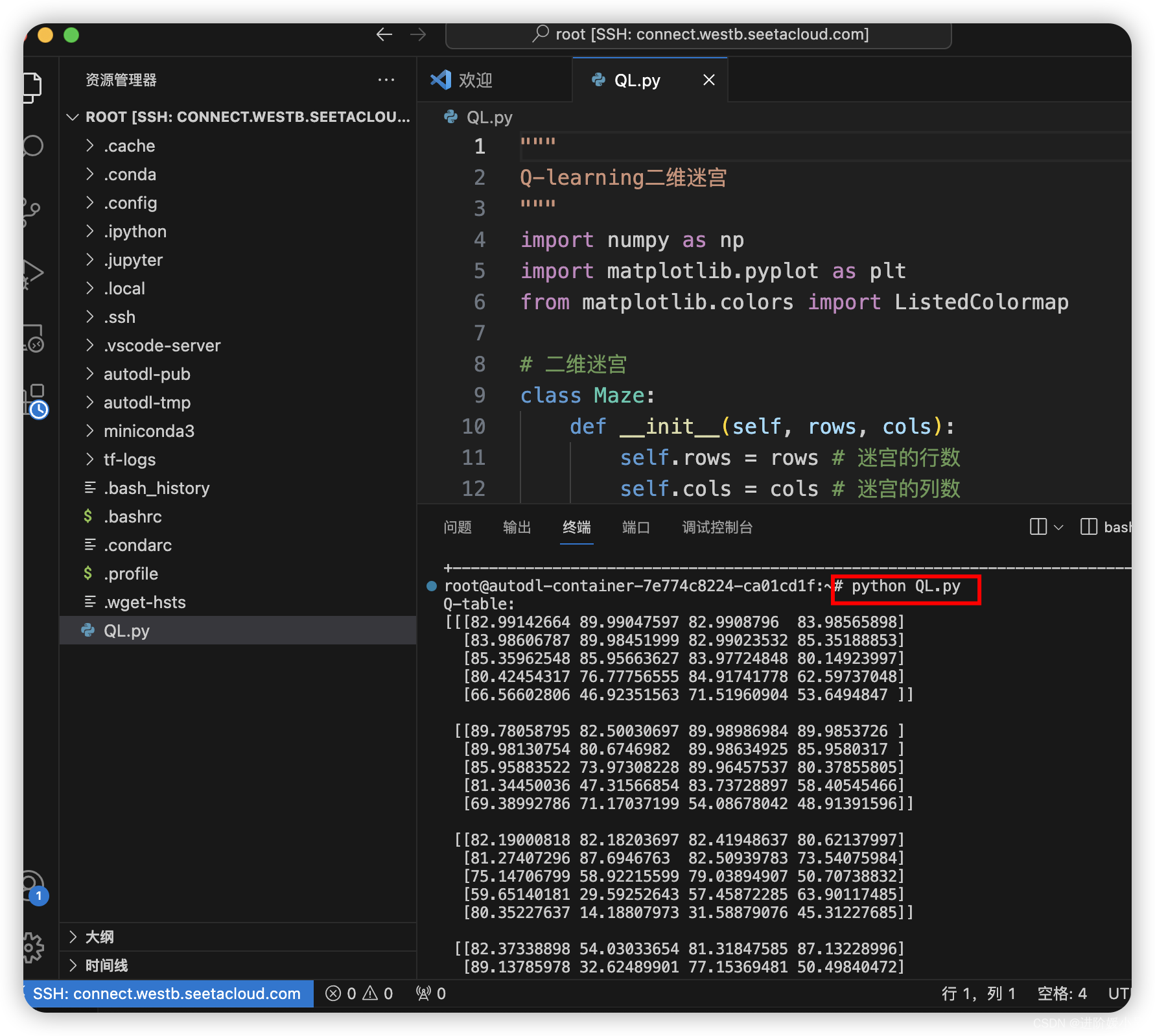The height and width of the screenshot is (1036, 1155).
Task: Select QL.py in the file explorer
Action: 239,631
